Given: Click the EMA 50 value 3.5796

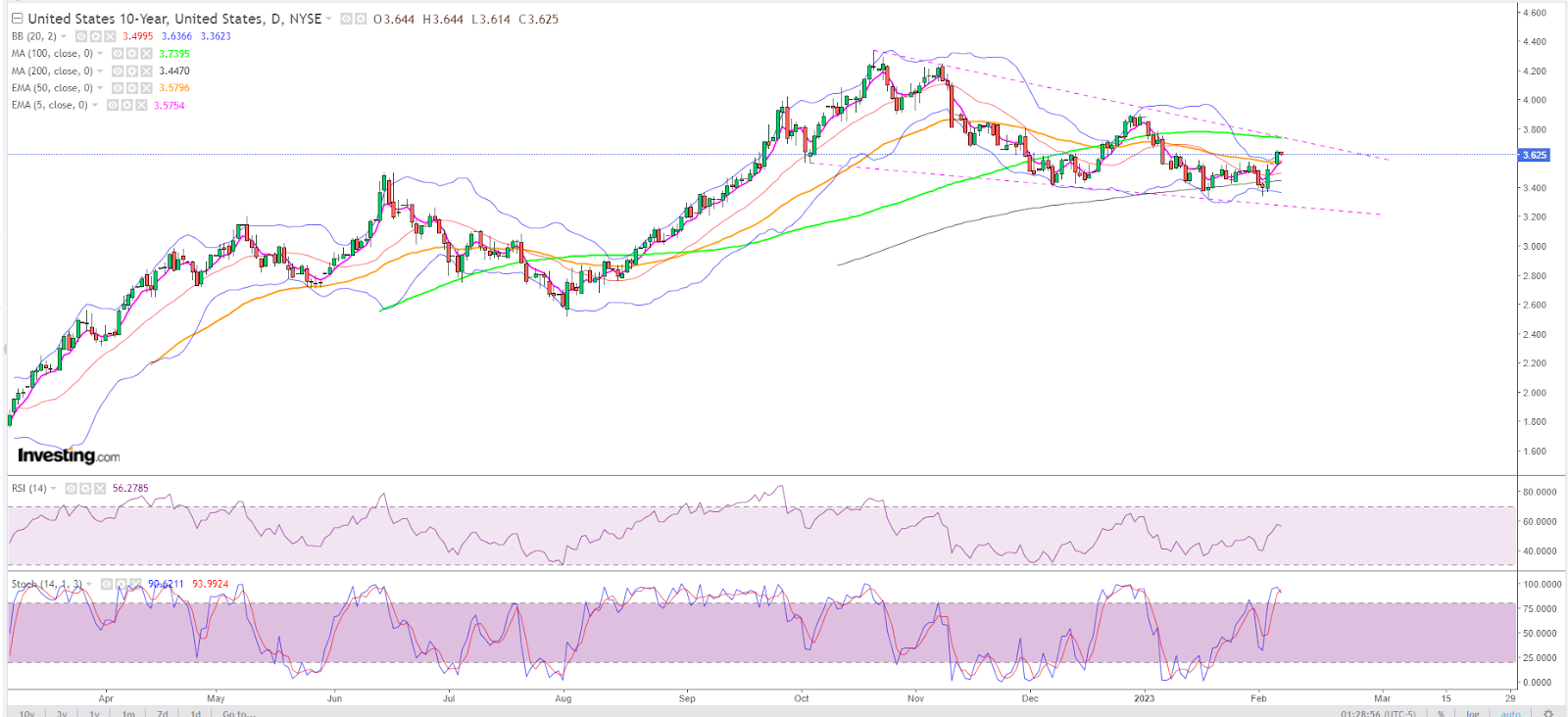Looking at the screenshot, I should click(174, 88).
